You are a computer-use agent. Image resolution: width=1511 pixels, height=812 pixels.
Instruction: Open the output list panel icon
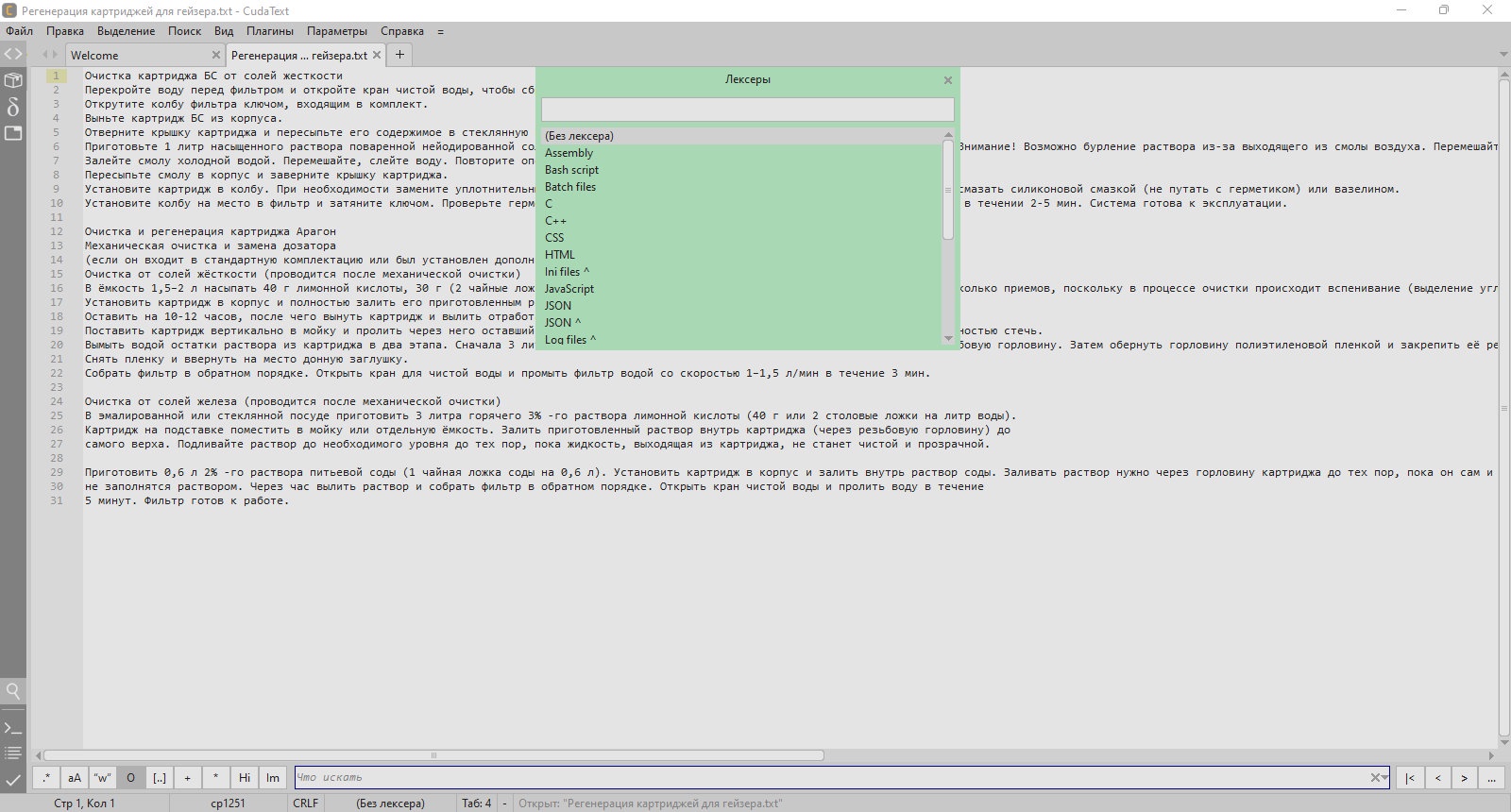pyautogui.click(x=13, y=753)
